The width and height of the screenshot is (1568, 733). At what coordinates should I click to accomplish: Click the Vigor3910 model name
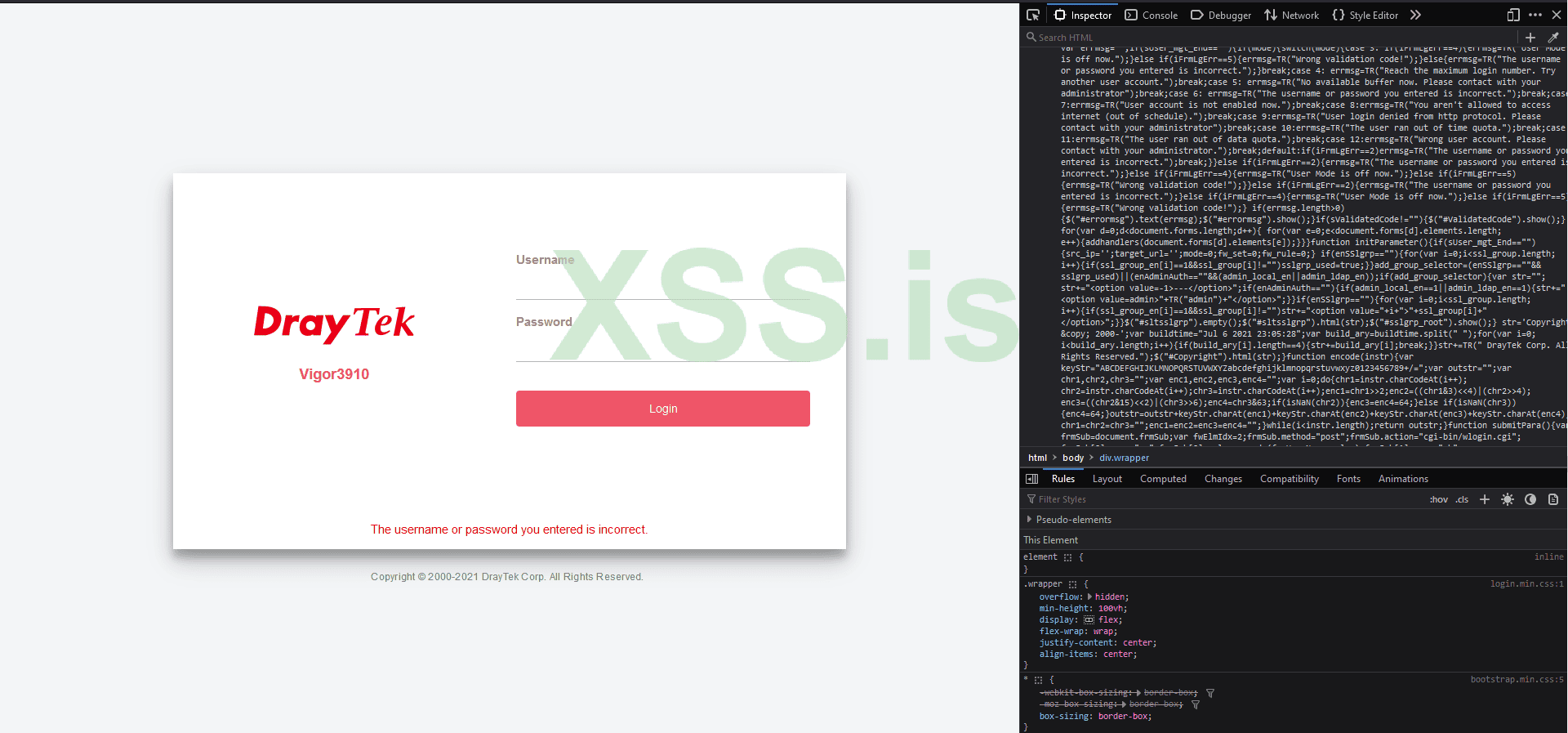tap(334, 374)
